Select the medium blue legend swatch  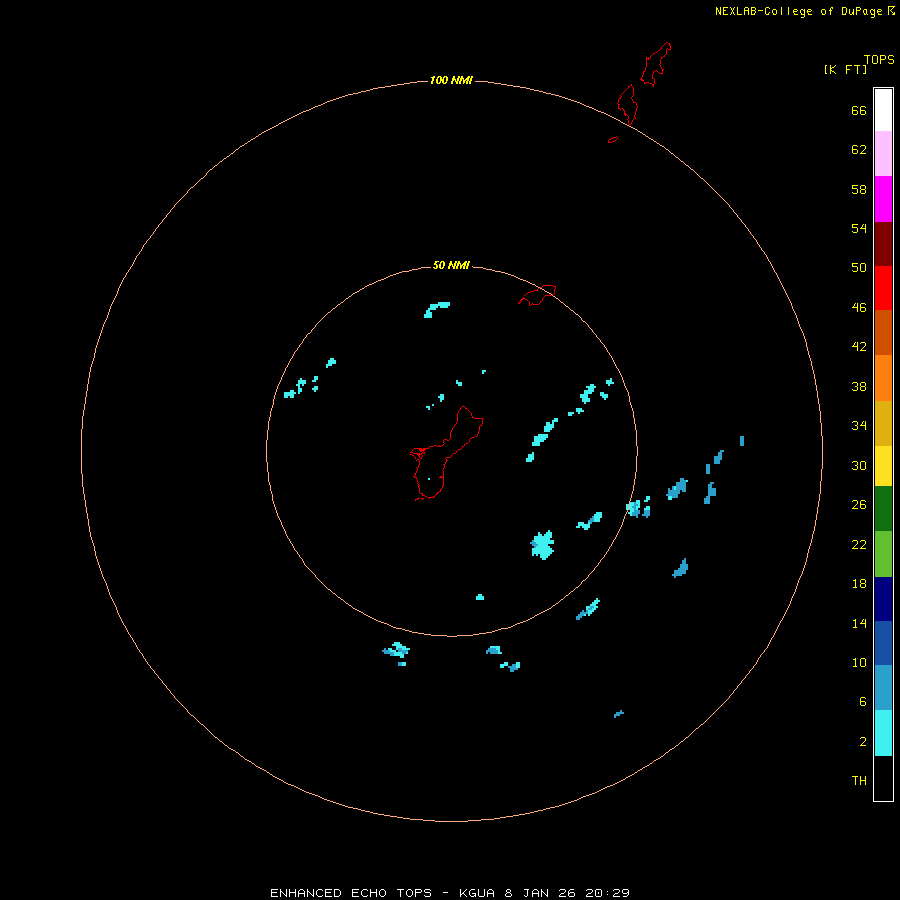click(x=883, y=643)
